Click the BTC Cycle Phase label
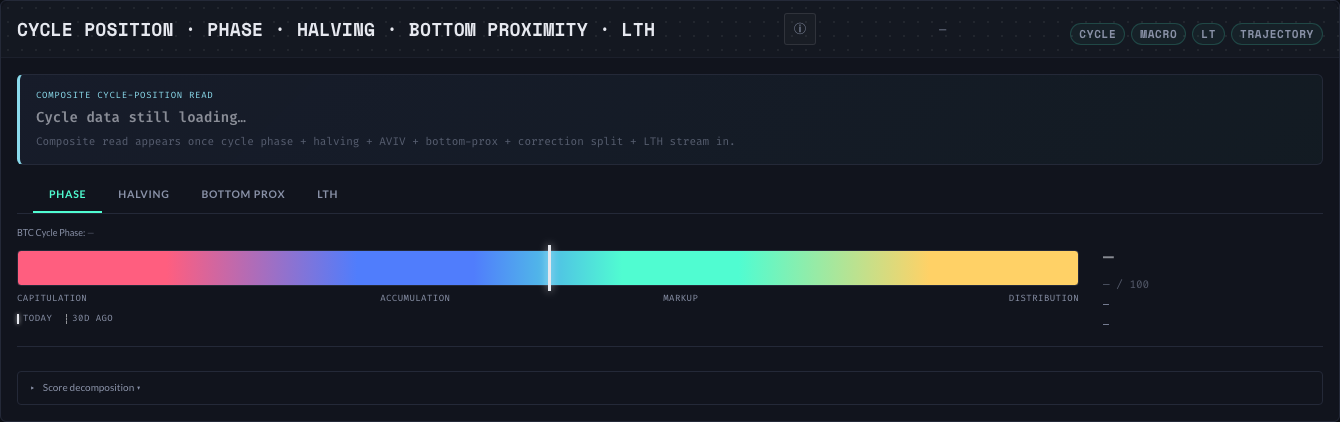Image resolution: width=1340 pixels, height=422 pixels. (x=55, y=233)
